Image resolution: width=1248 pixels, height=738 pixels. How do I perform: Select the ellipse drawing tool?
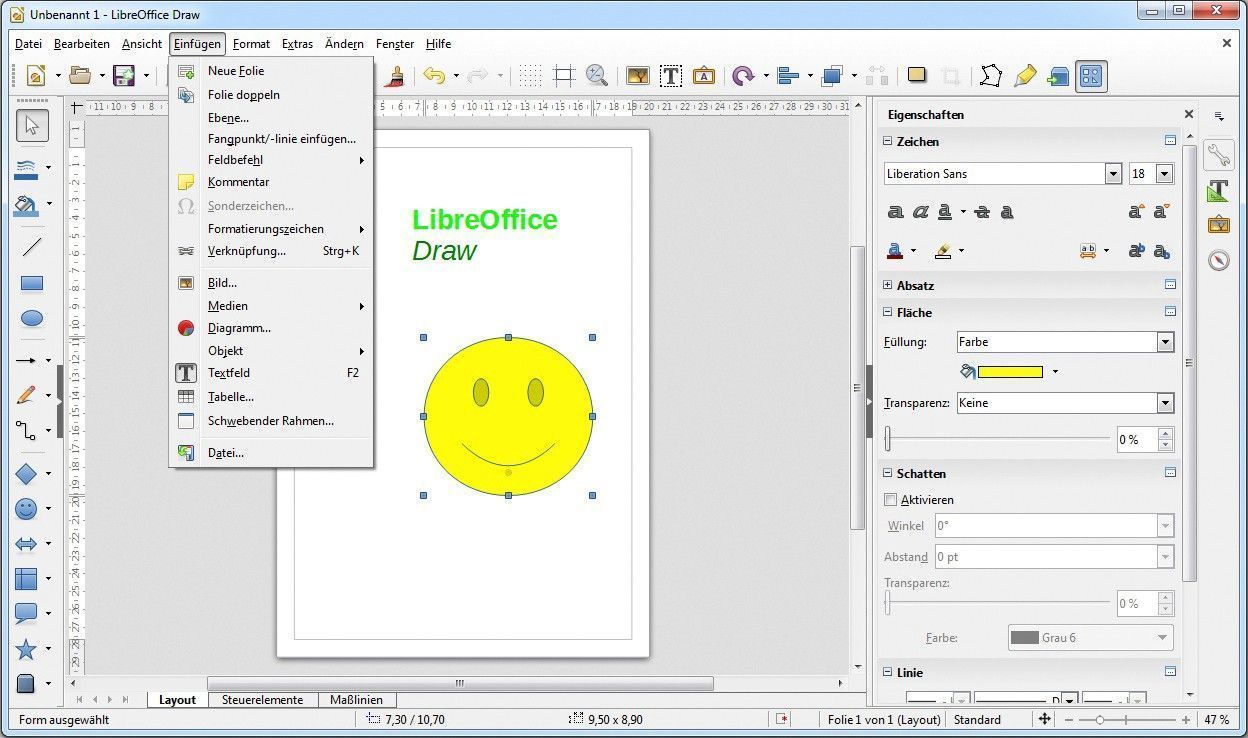(32, 319)
